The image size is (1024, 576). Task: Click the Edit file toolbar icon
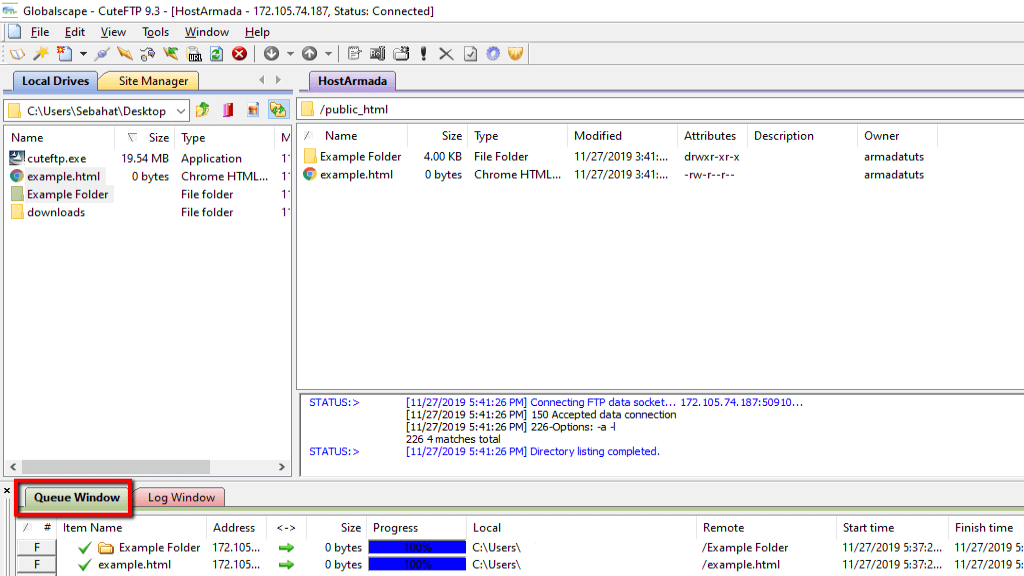pos(354,54)
